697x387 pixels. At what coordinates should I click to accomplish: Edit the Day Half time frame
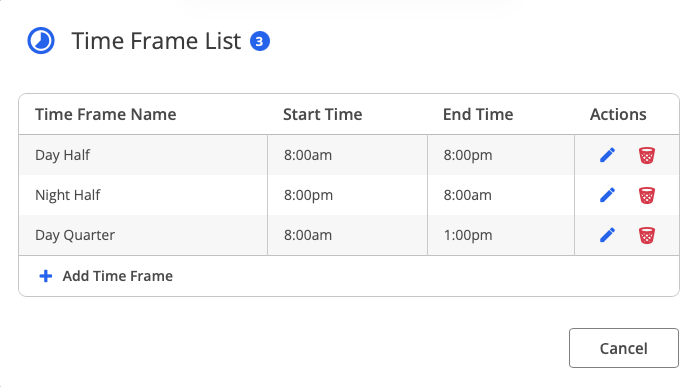[x=607, y=155]
